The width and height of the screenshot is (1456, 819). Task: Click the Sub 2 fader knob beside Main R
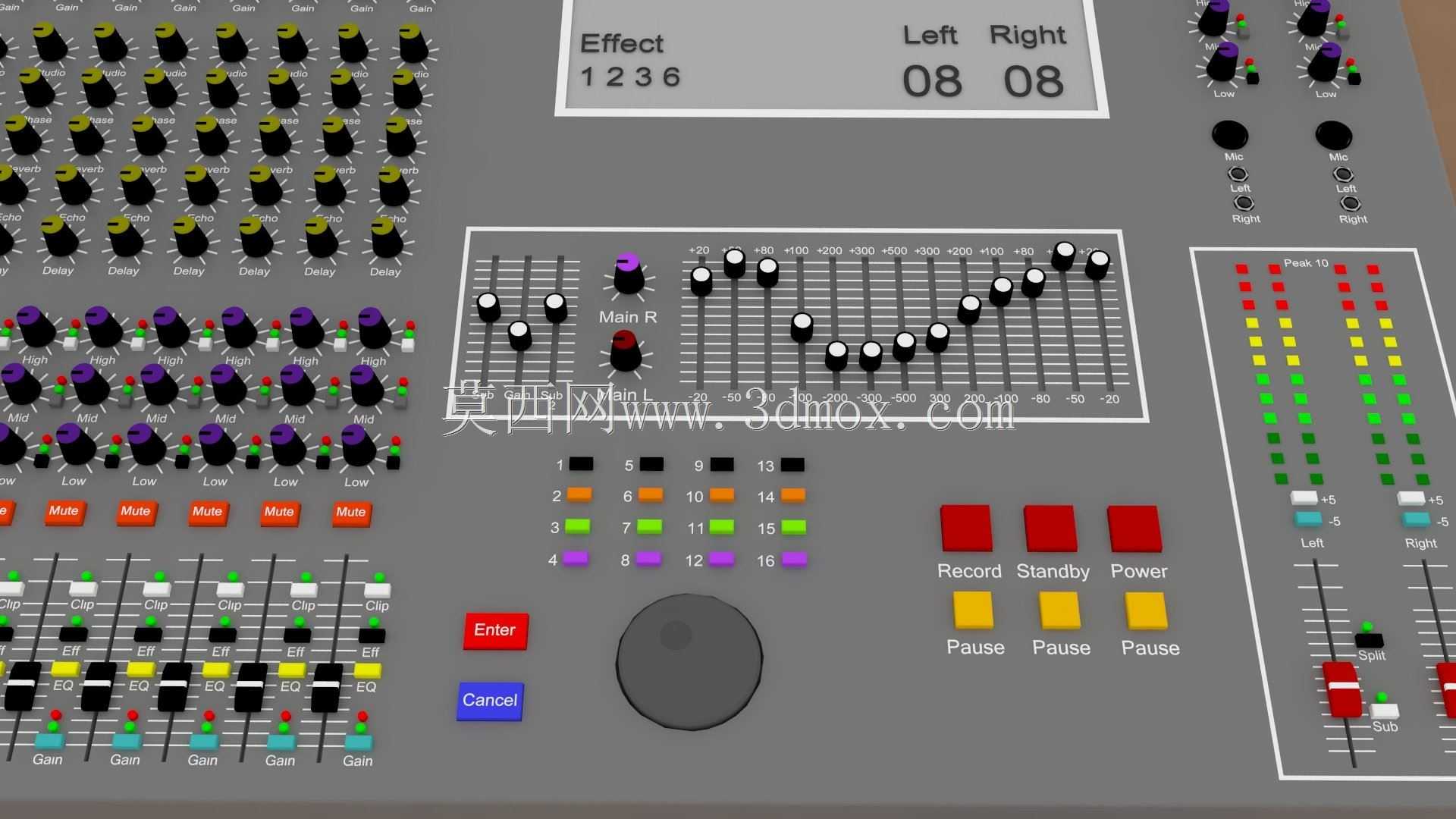coord(555,307)
